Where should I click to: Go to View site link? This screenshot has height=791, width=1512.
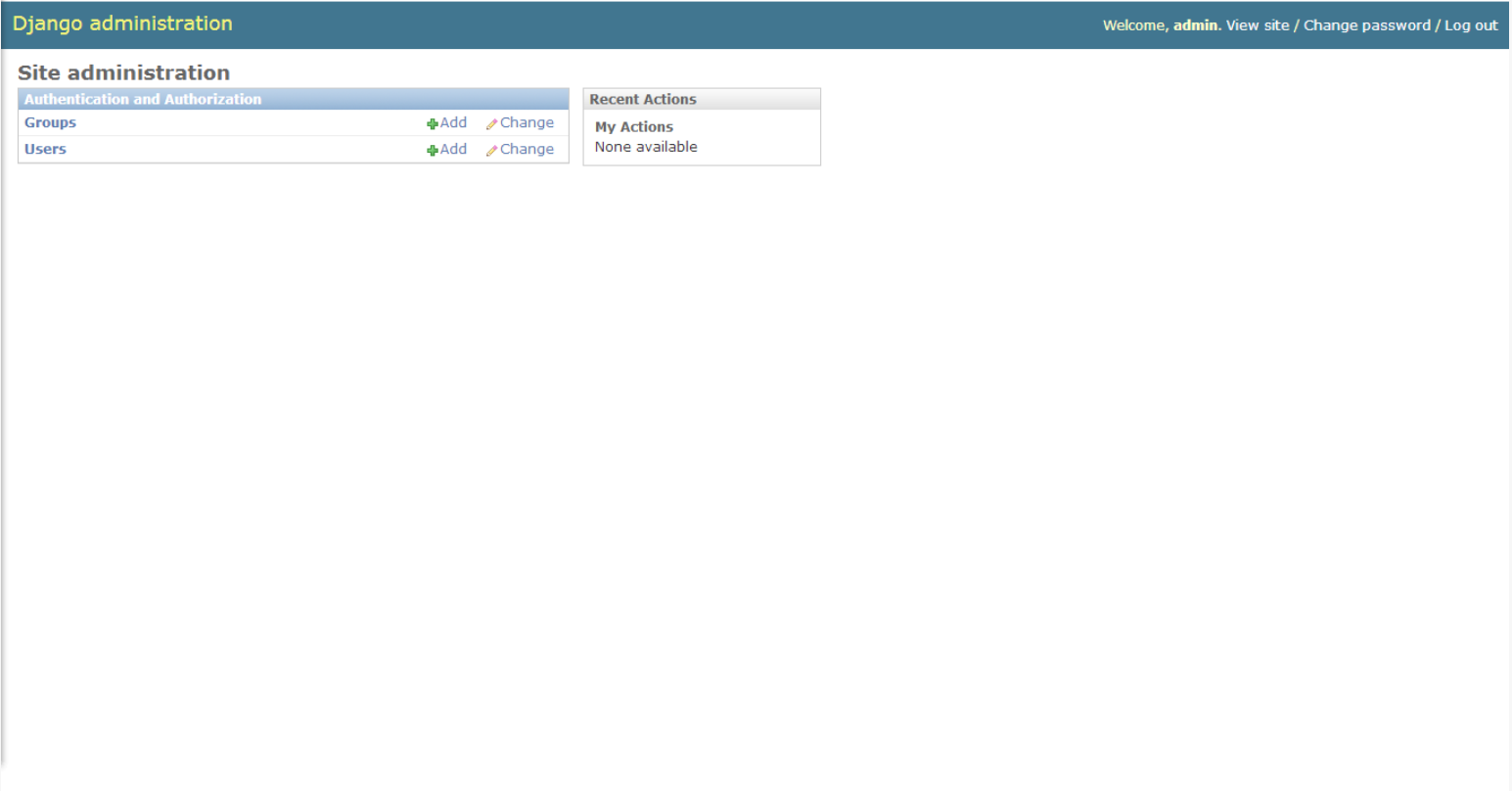click(x=1258, y=25)
